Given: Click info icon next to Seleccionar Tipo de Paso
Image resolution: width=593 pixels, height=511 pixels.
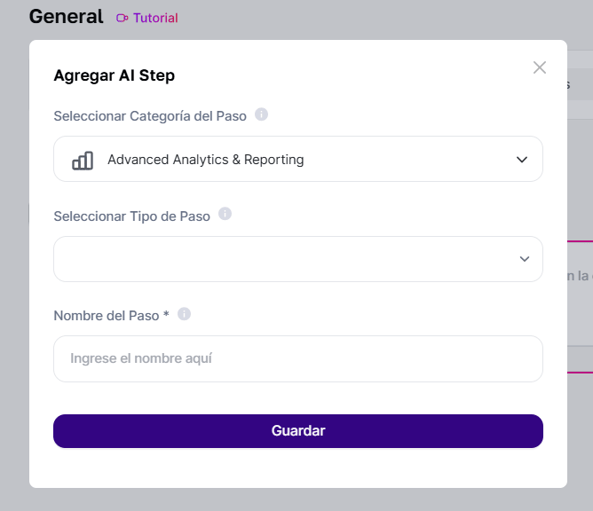Looking at the screenshot, I should point(225,214).
